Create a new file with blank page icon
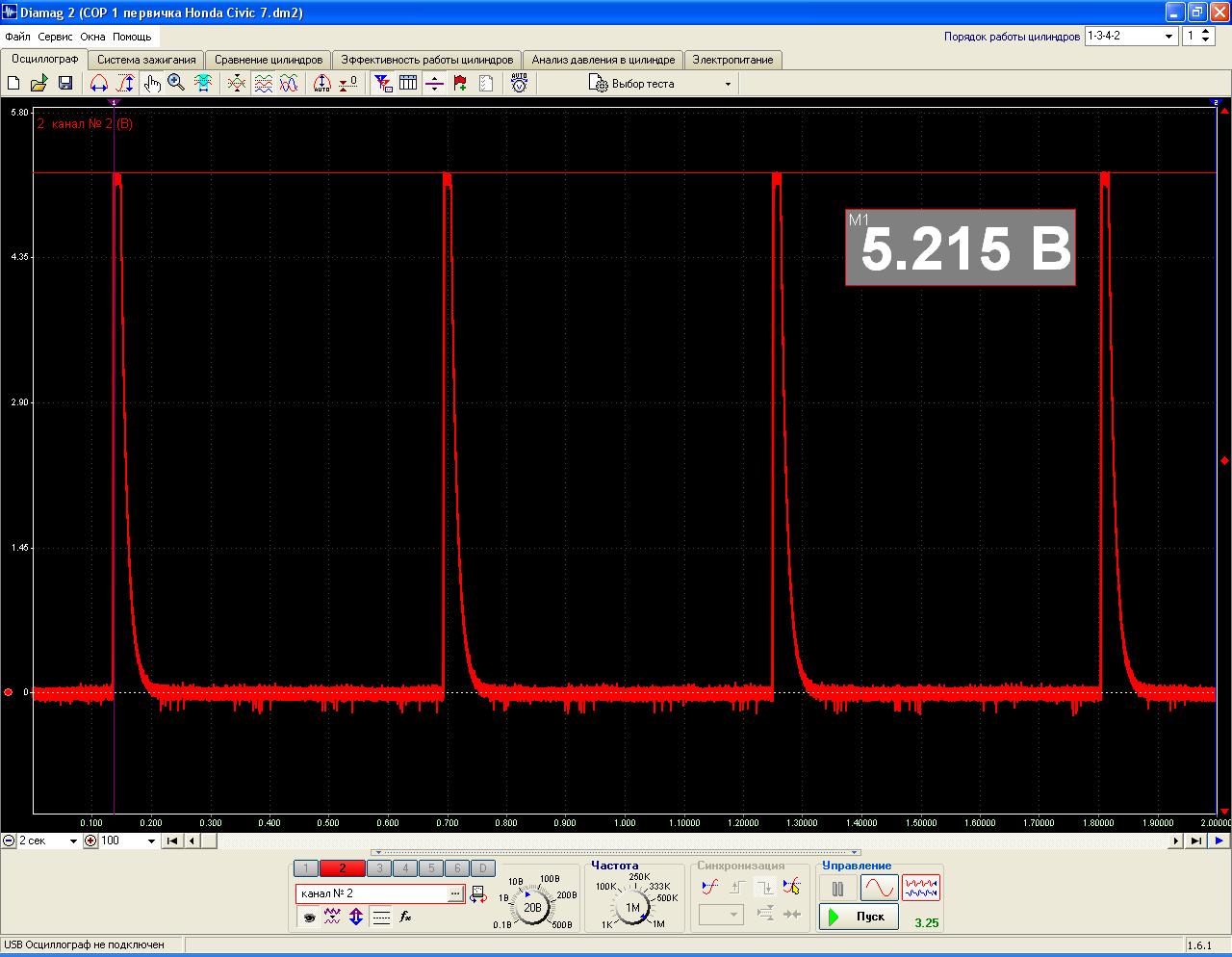 tap(13, 84)
